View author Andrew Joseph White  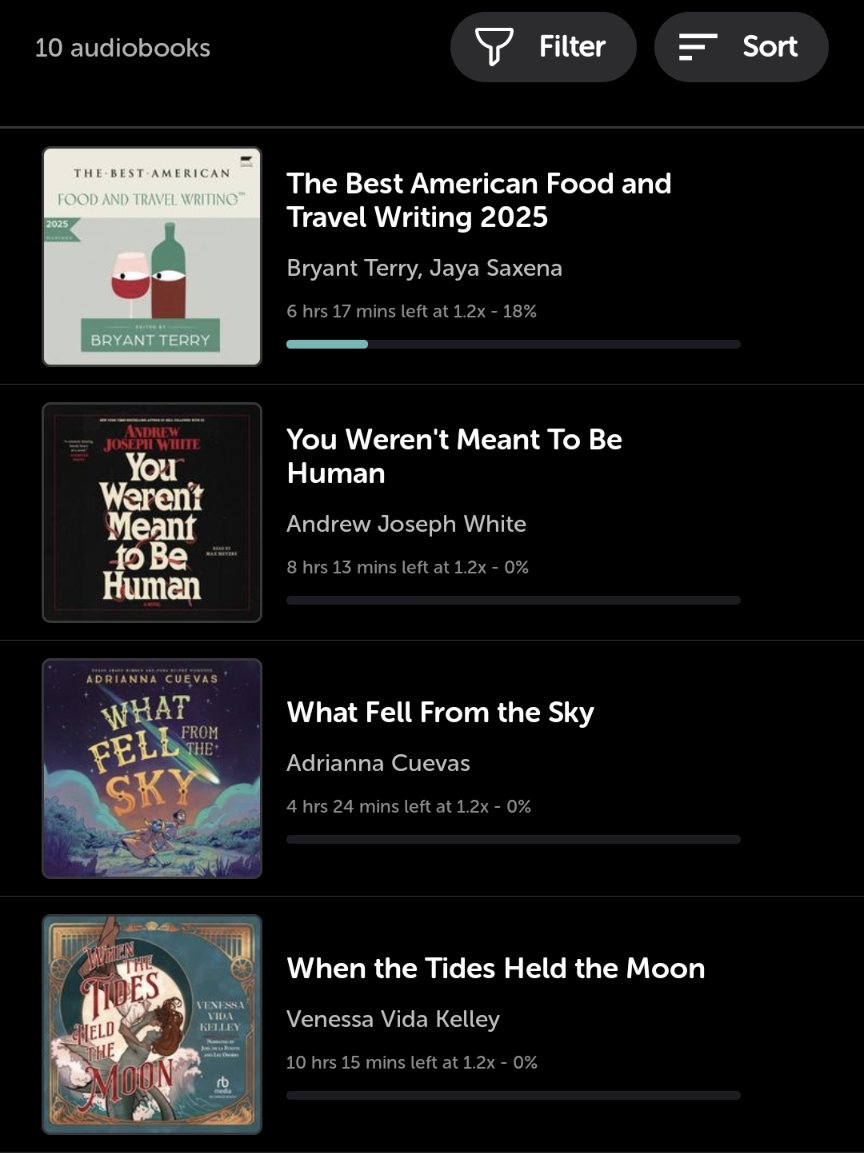pyautogui.click(x=406, y=524)
